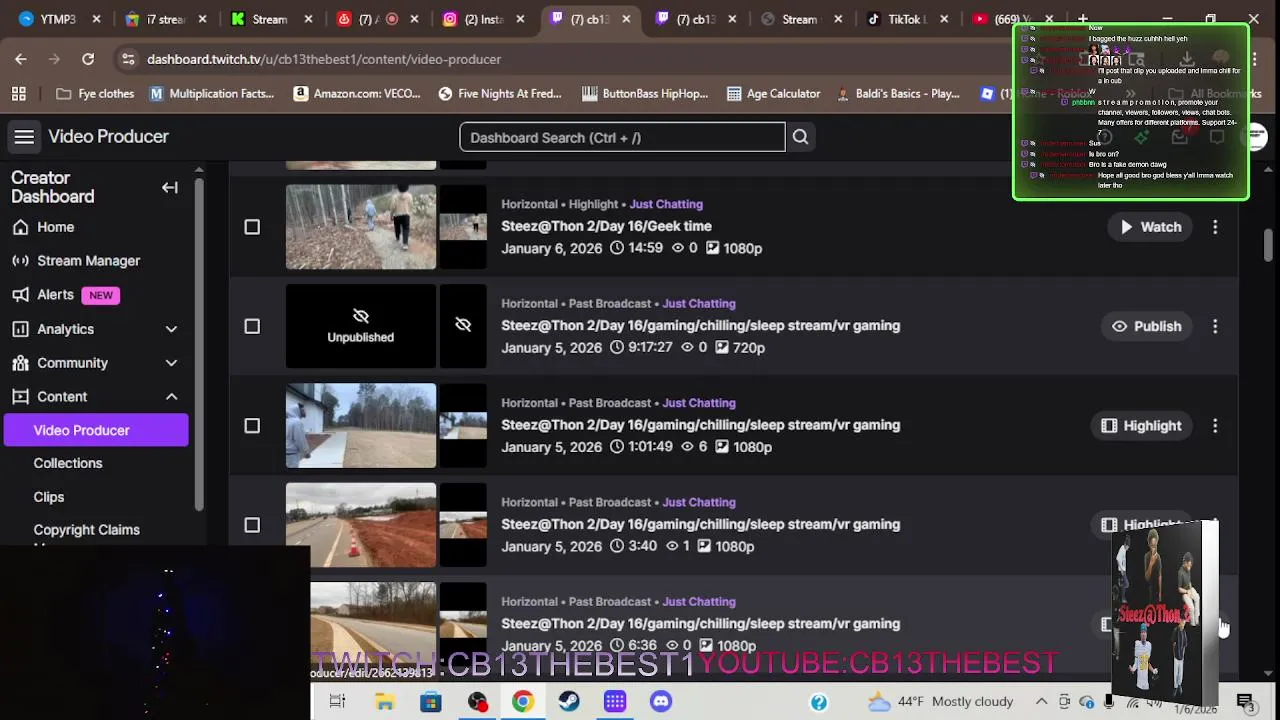Open the Five Nights At Fred... bookmark

[x=500, y=94]
